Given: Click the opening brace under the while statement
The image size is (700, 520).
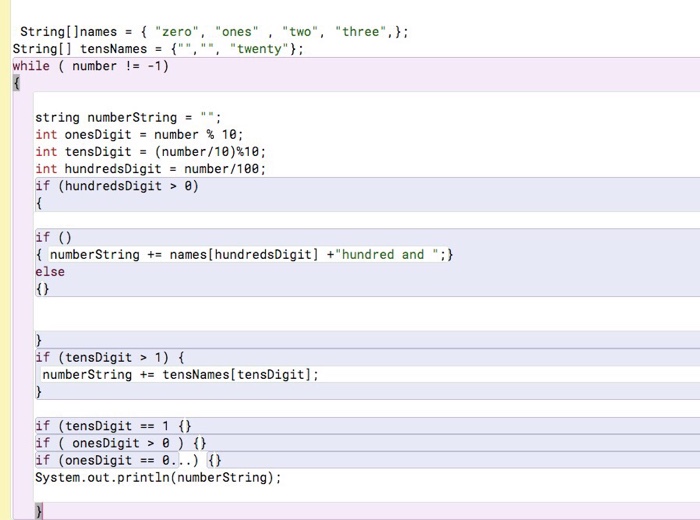Looking at the screenshot, I should [17, 83].
